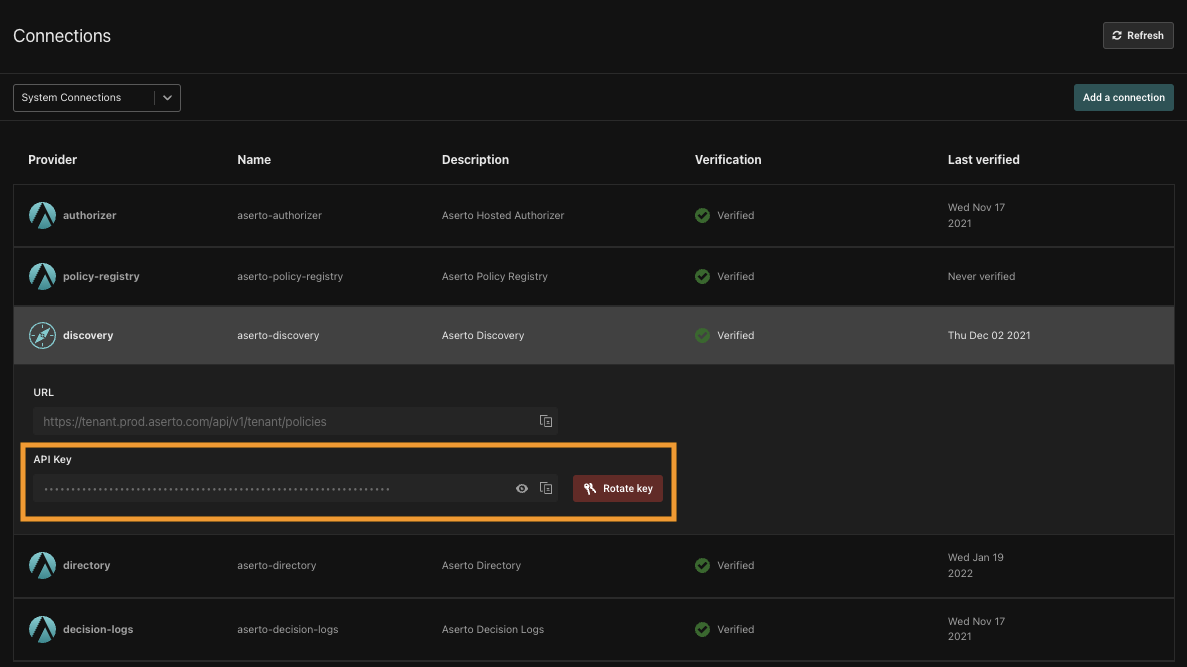Viewport: 1187px width, 667px height.
Task: Click the green Verified check for policy-registry
Action: (x=703, y=276)
